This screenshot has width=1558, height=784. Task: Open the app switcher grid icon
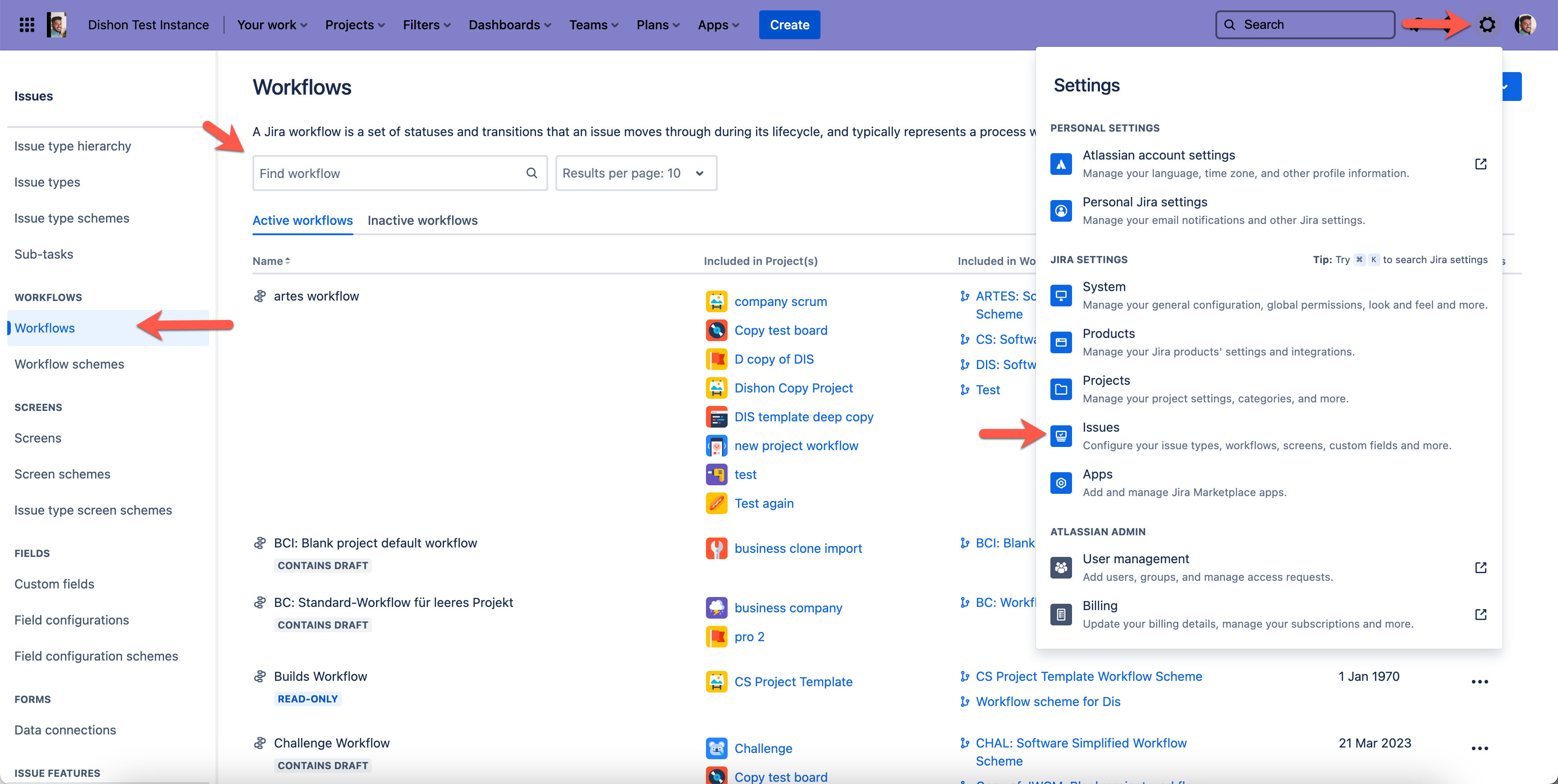point(27,25)
